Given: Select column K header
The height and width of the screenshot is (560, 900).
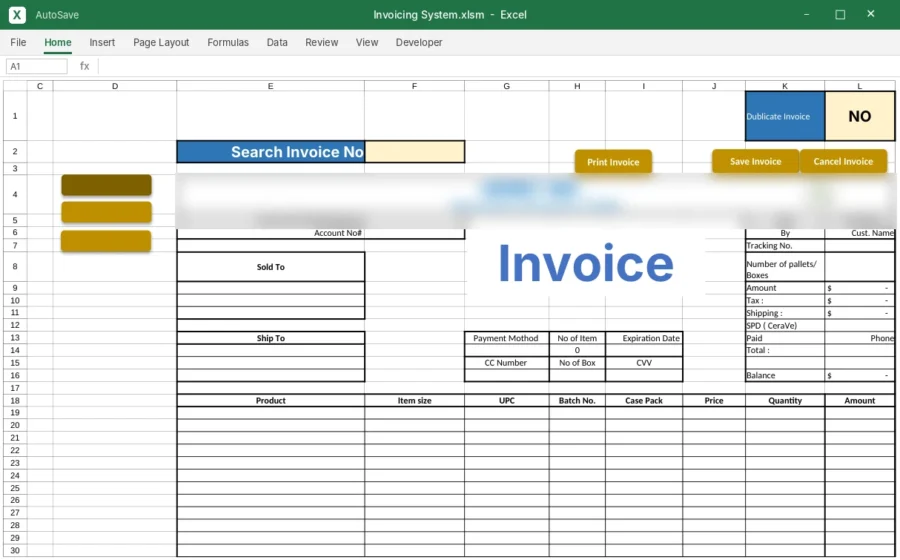Looking at the screenshot, I should click(785, 86).
